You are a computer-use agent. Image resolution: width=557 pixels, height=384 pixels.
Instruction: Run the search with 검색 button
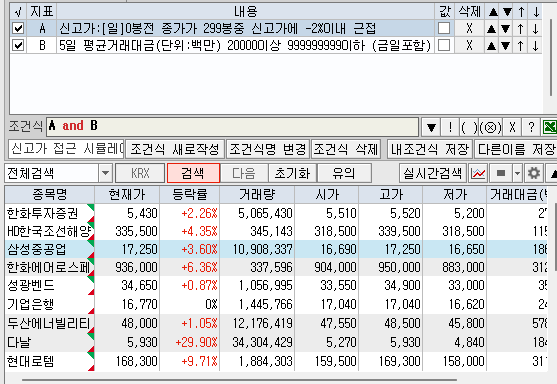pos(193,173)
